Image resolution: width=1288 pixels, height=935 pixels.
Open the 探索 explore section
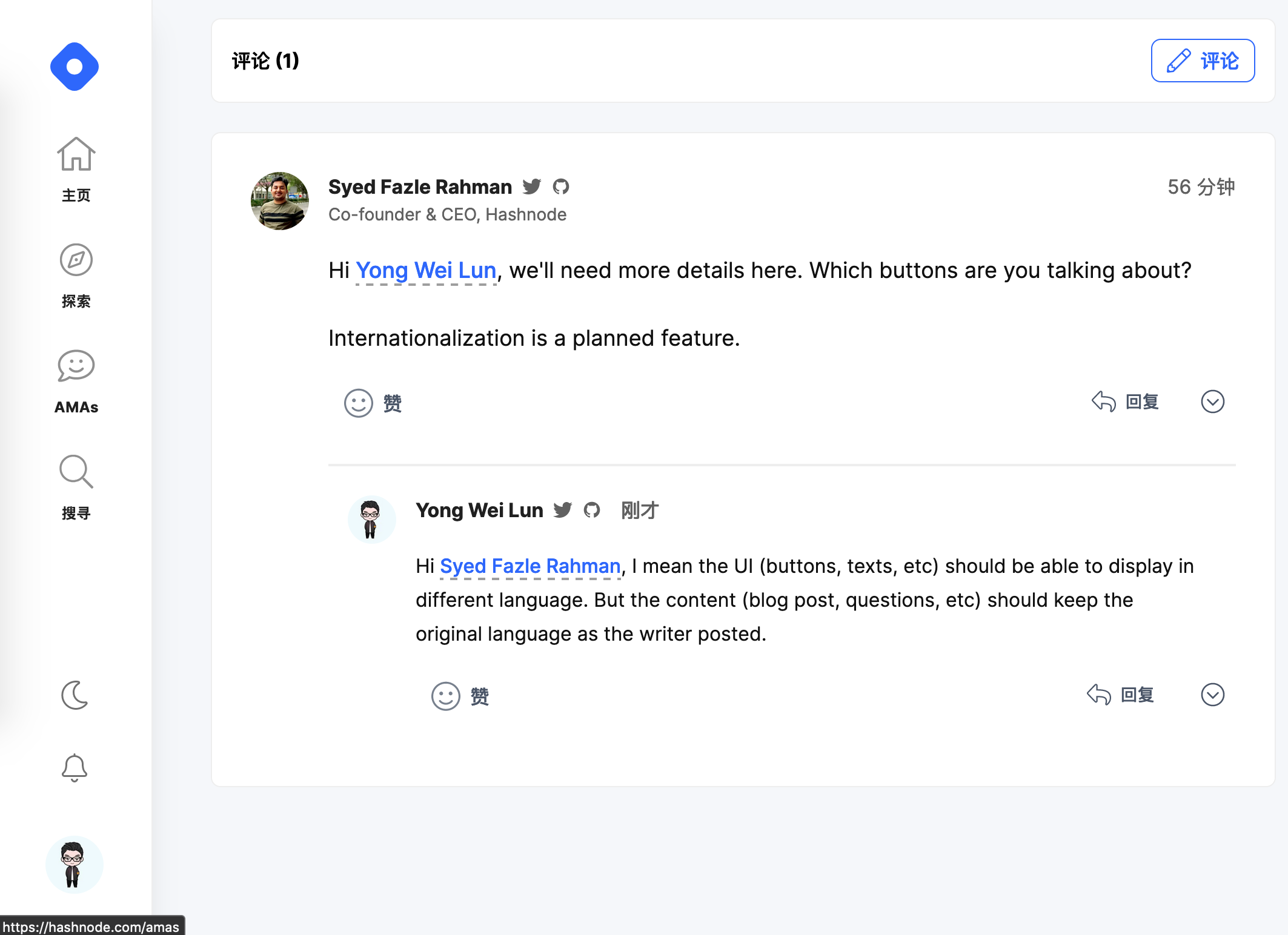pyautogui.click(x=76, y=276)
